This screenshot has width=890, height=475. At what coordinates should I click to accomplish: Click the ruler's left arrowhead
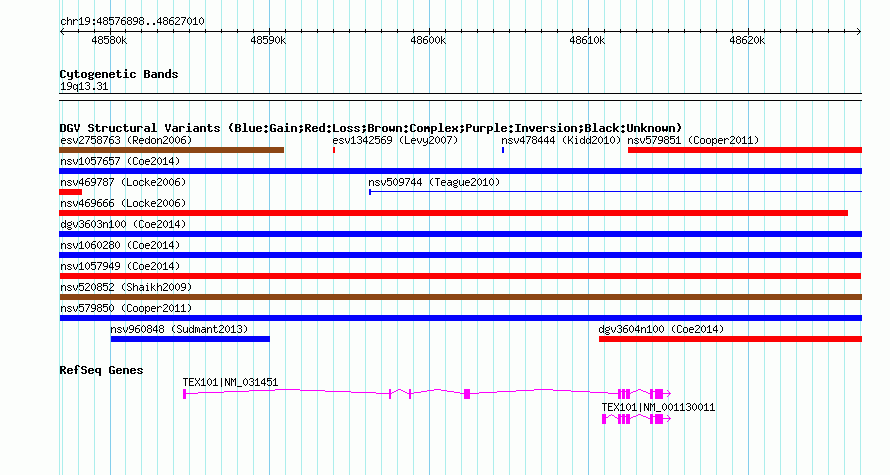(x=62, y=32)
